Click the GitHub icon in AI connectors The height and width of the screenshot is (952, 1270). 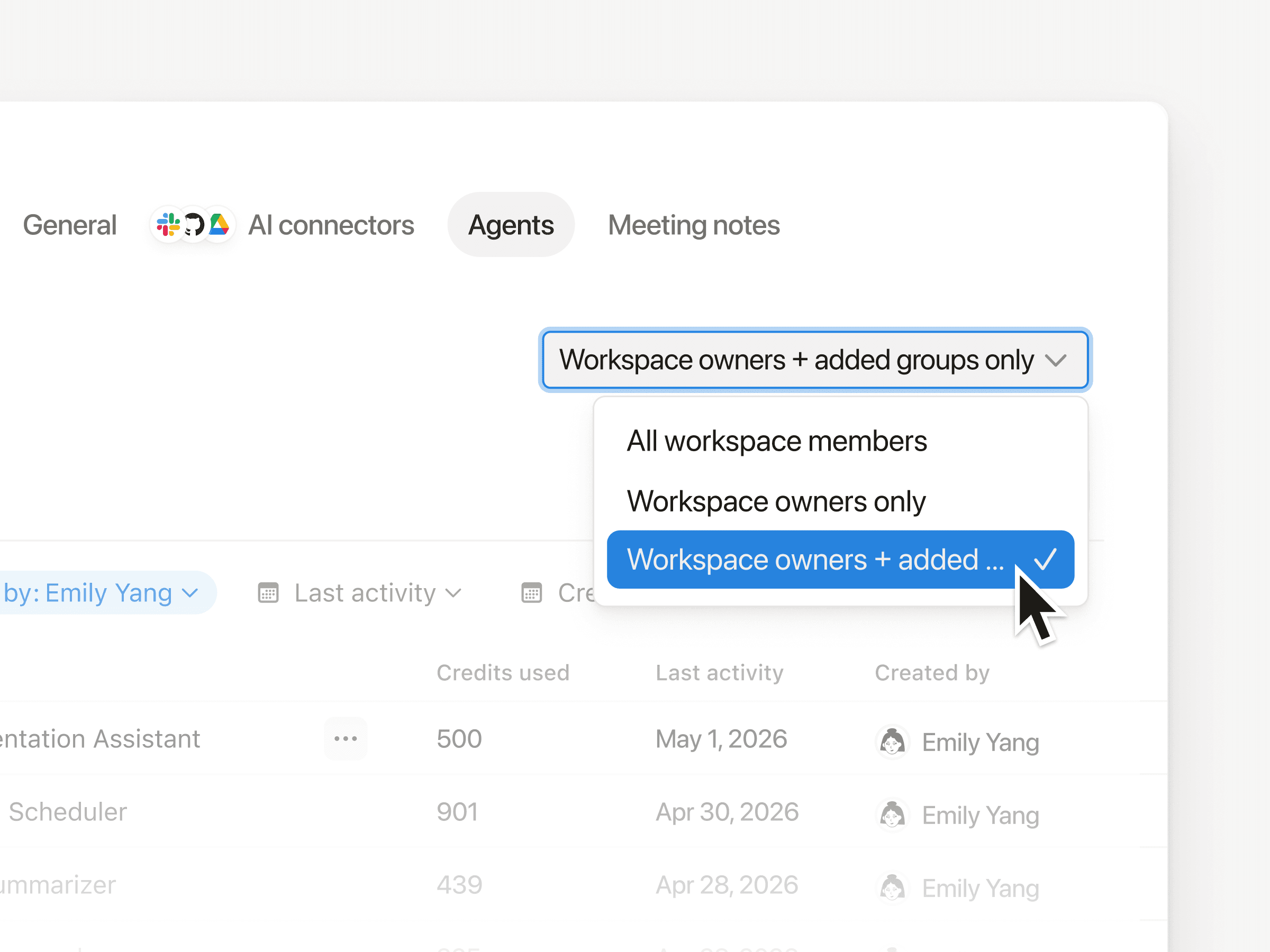pyautogui.click(x=194, y=224)
